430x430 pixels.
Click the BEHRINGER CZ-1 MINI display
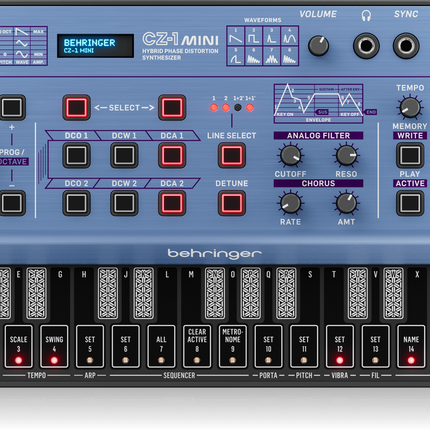pyautogui.click(x=95, y=46)
